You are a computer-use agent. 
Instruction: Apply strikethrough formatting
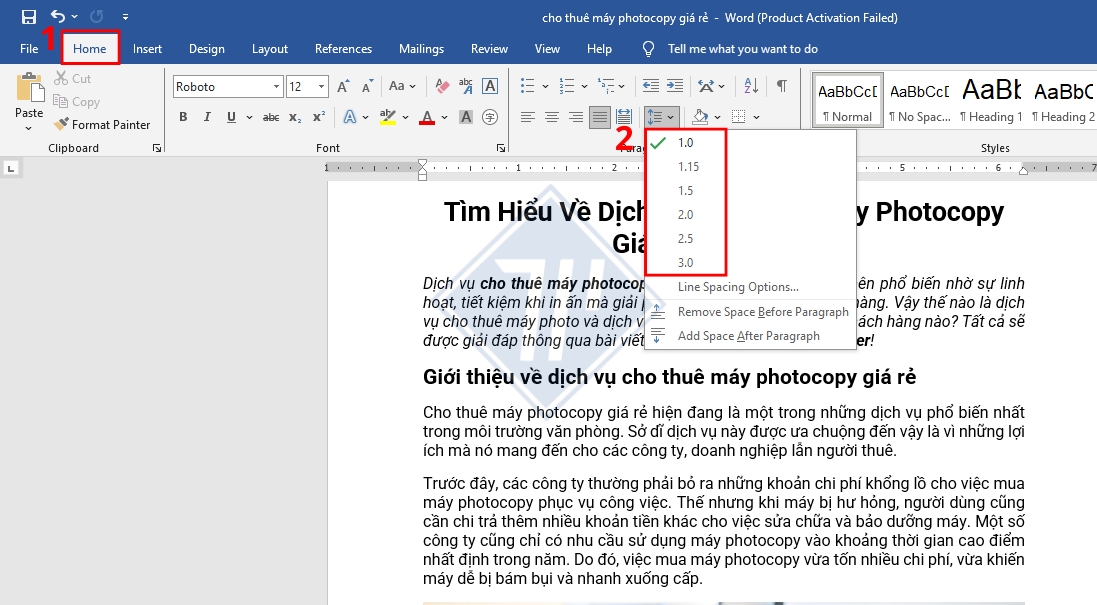click(x=271, y=116)
